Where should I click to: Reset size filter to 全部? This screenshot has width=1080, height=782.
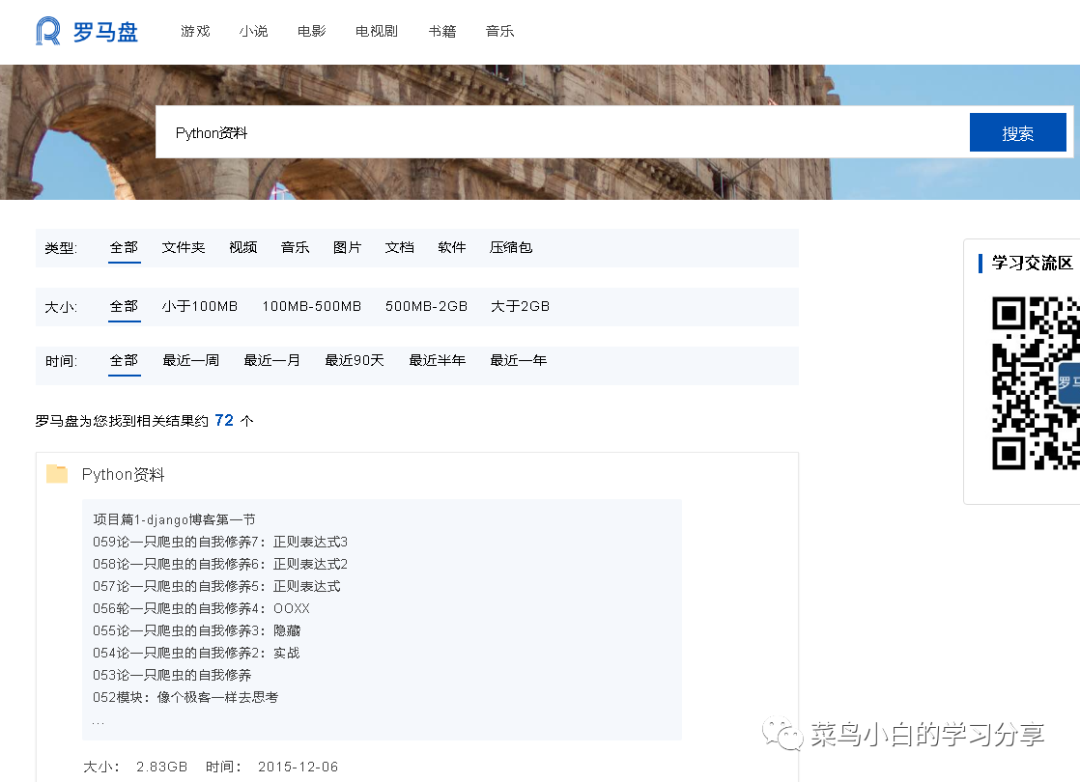tap(124, 306)
